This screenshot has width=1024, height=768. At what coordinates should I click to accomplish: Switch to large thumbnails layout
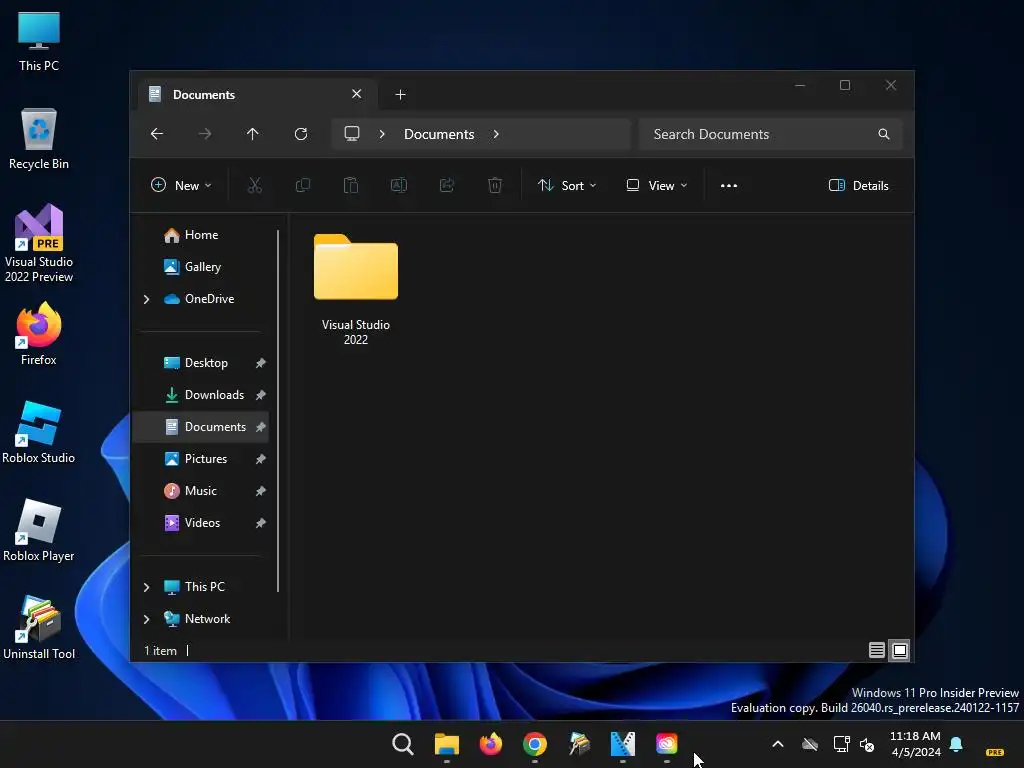900,650
